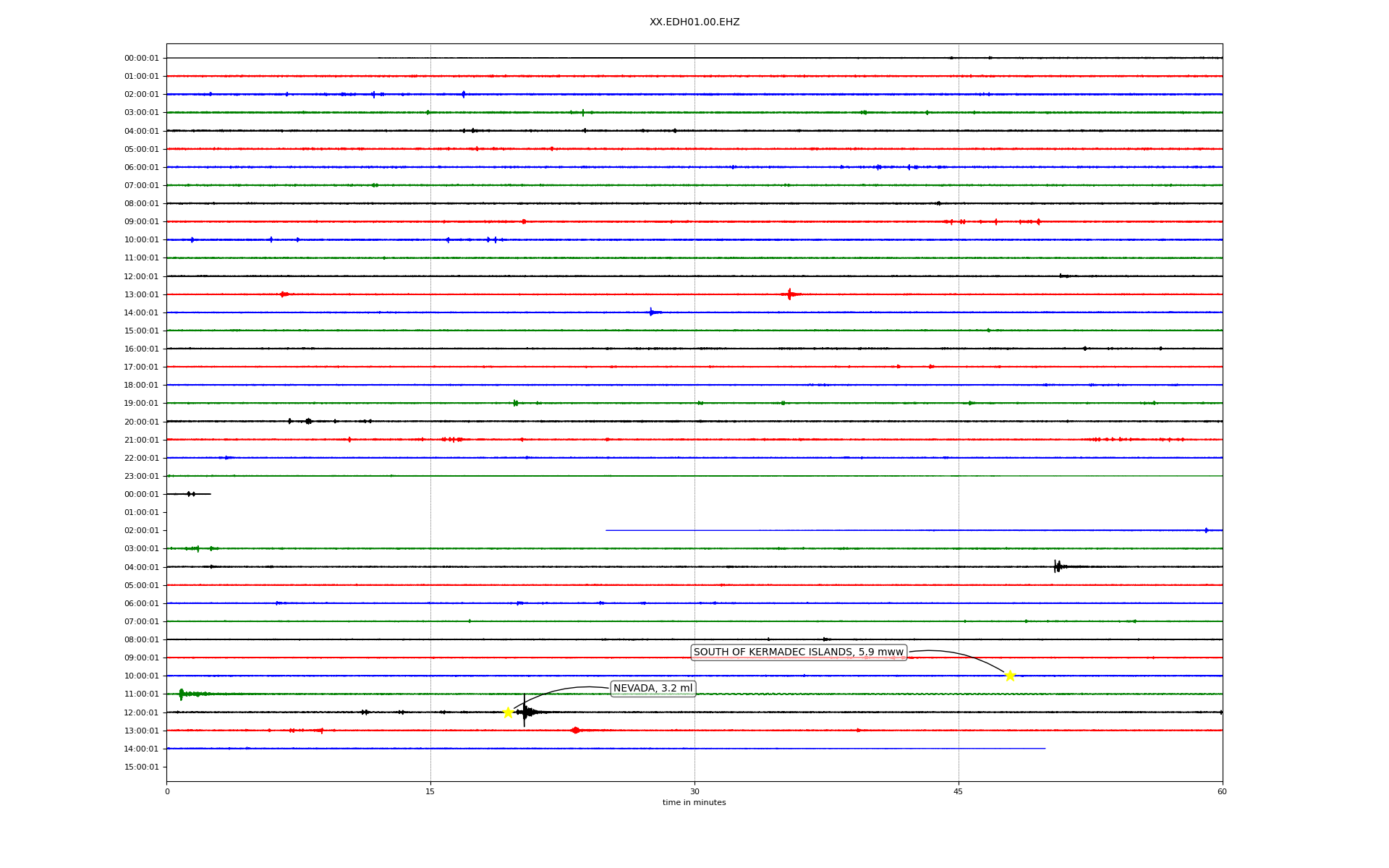Click the SOUTH OF KERMADEC ISLANDS label
This screenshot has height=868, width=1389.
[798, 652]
